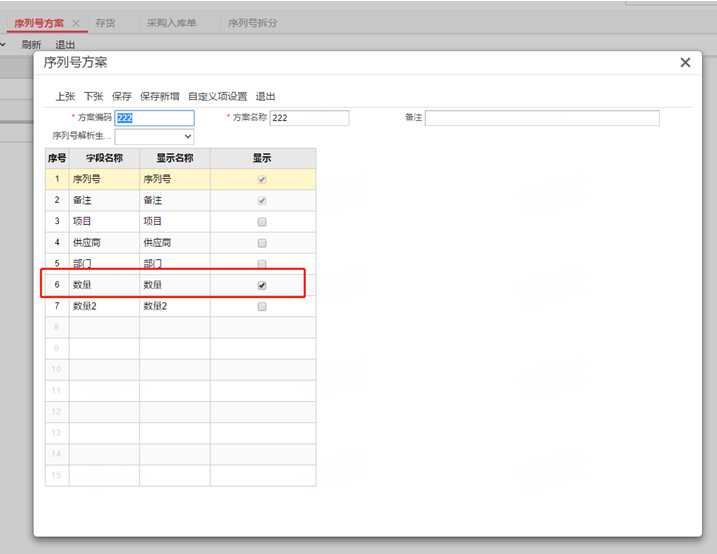Go to previous record with 上张
Image resolution: width=717 pixels, height=554 pixels.
point(65,96)
